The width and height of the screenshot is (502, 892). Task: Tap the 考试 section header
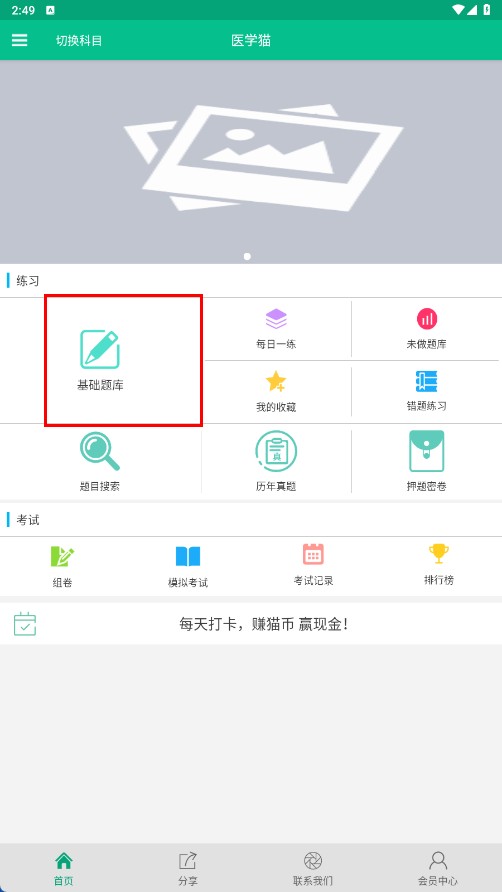(x=28, y=519)
